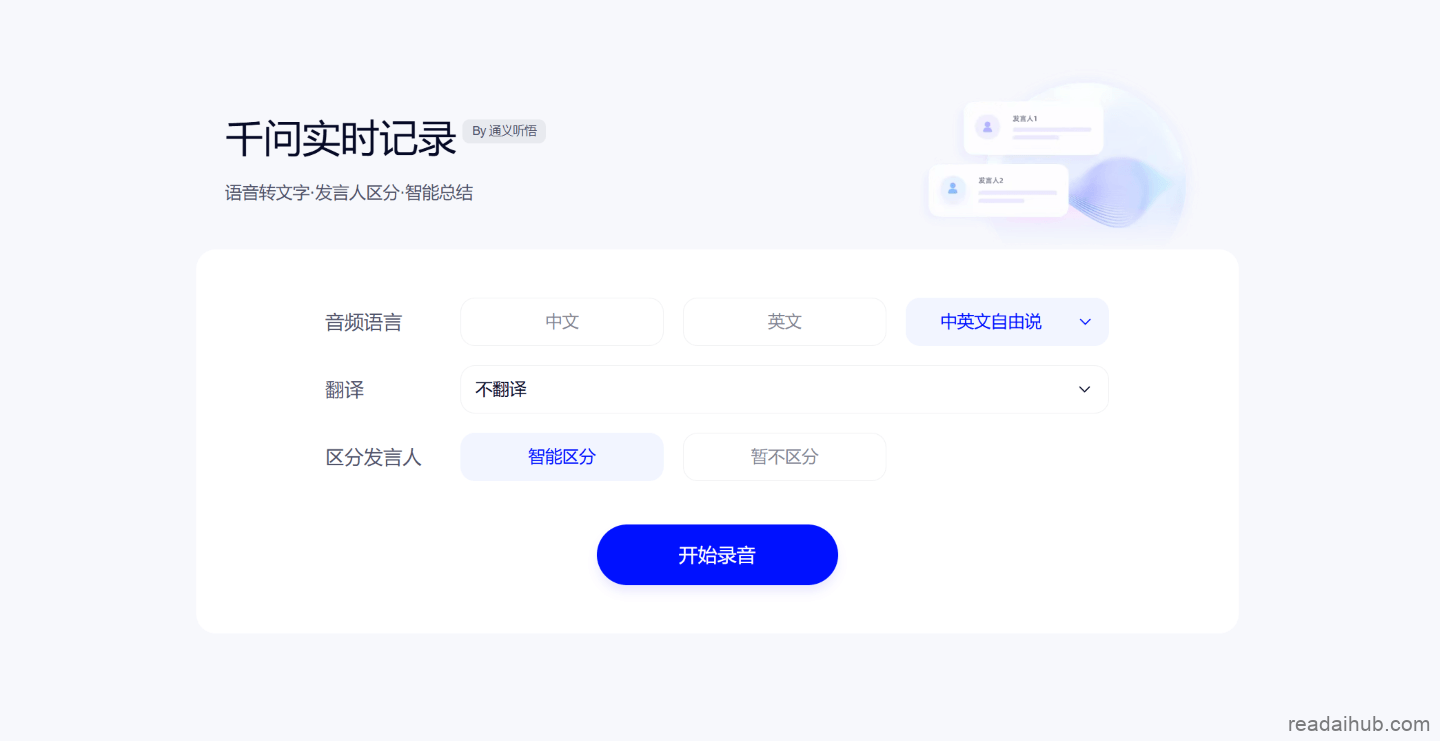The width and height of the screenshot is (1440, 741).
Task: Select 中文 as audio language
Action: pyautogui.click(x=562, y=322)
